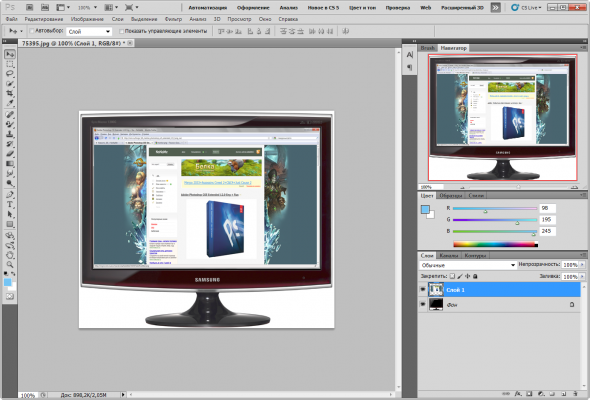Toggle Quick Mask mode
The height and width of the screenshot is (400, 590).
pos(10,297)
